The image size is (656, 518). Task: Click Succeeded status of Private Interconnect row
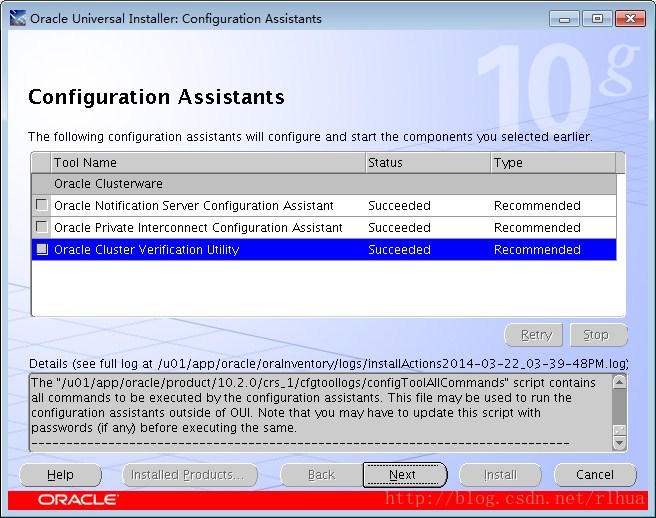coord(399,228)
